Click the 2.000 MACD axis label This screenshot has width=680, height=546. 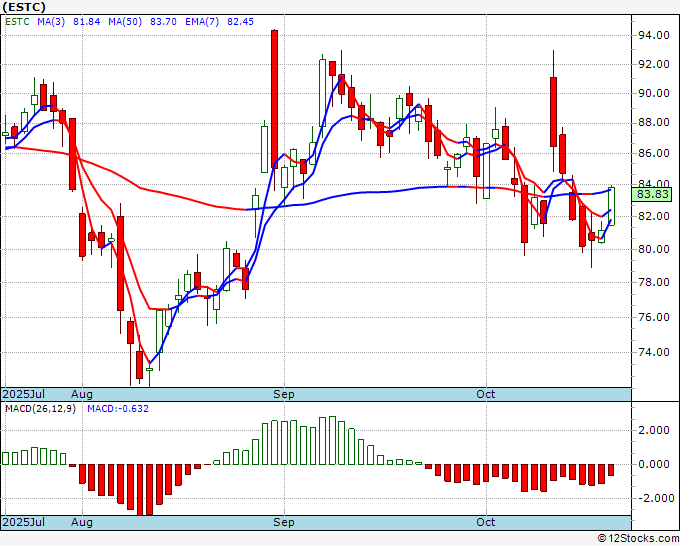654,430
